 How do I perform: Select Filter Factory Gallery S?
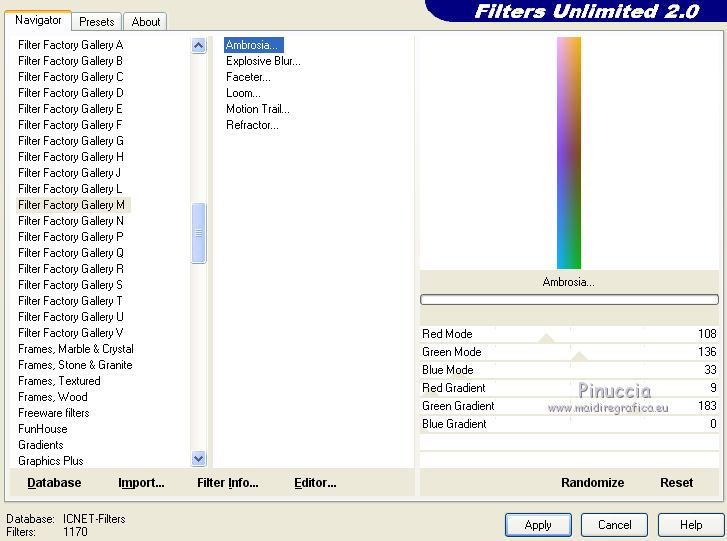[x=70, y=285]
